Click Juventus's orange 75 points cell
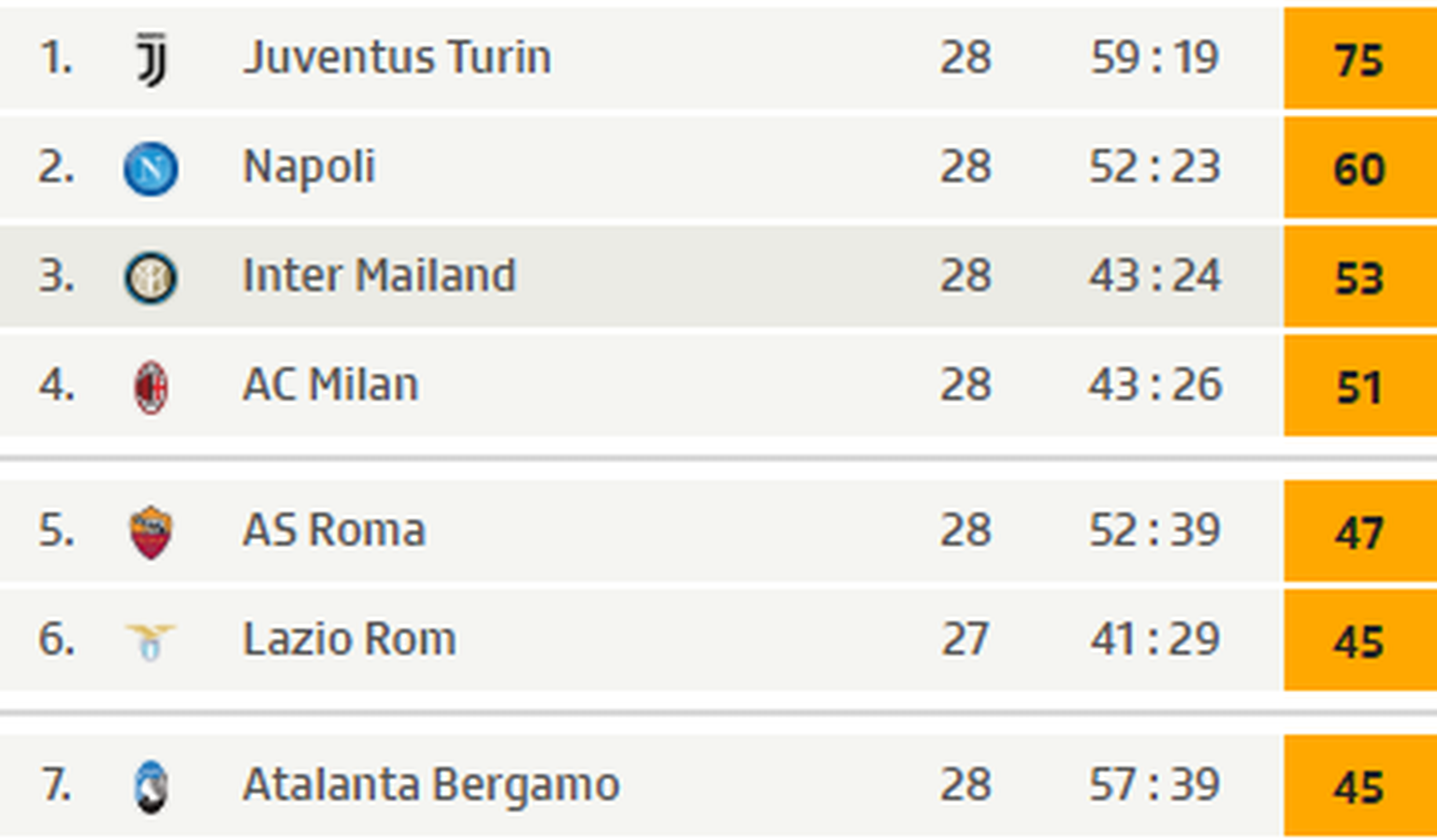Screen dimensions: 1437x840 coord(1358,60)
